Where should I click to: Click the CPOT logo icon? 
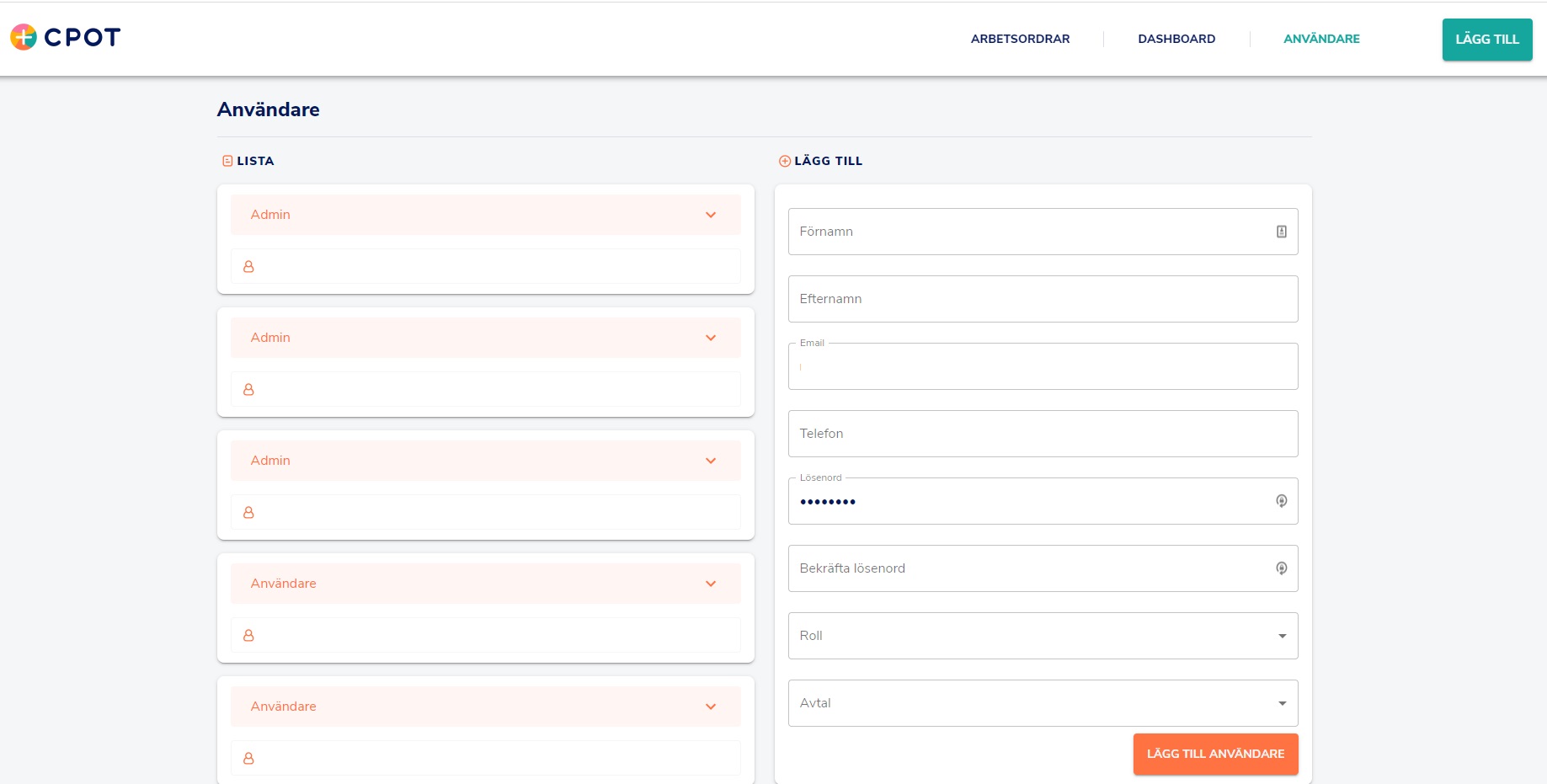24,37
